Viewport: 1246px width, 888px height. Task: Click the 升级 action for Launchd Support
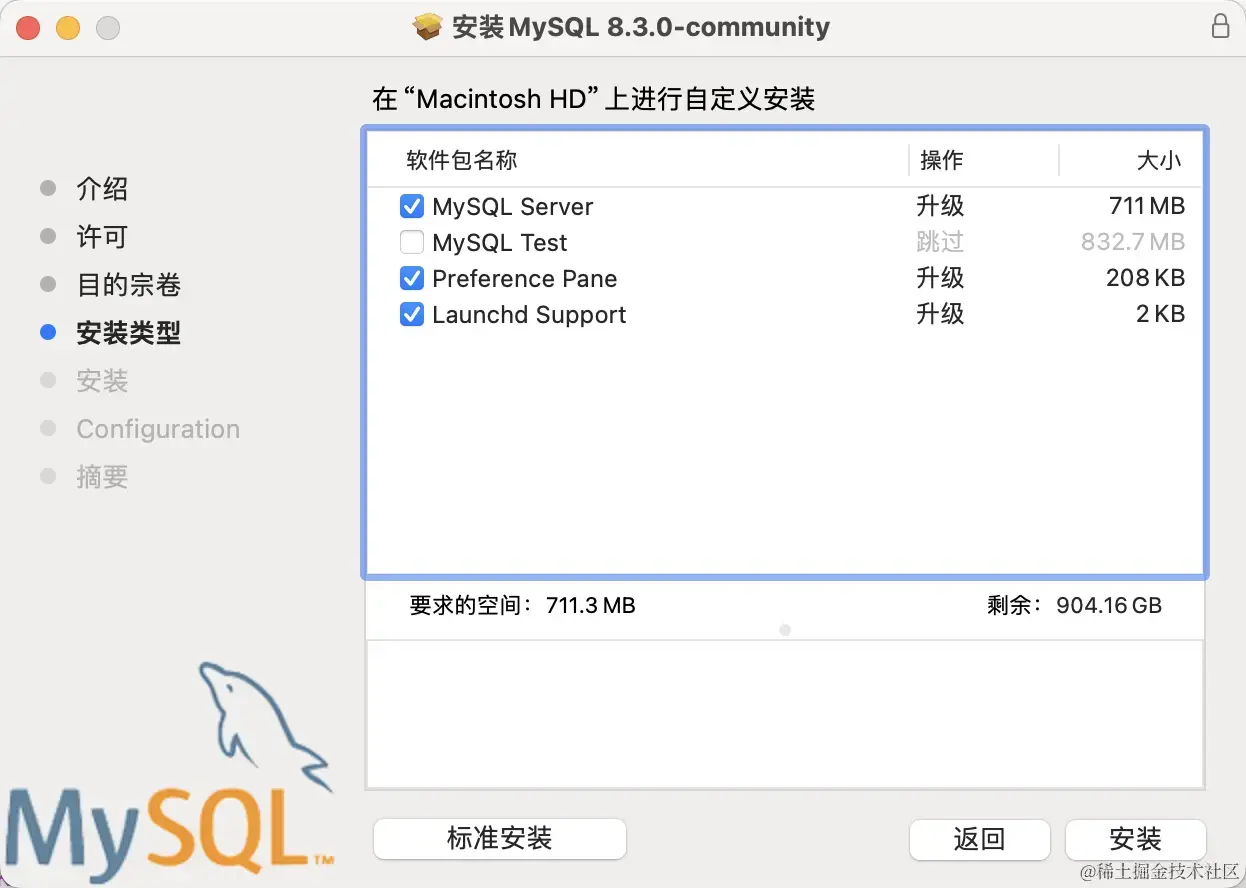pyautogui.click(x=940, y=314)
